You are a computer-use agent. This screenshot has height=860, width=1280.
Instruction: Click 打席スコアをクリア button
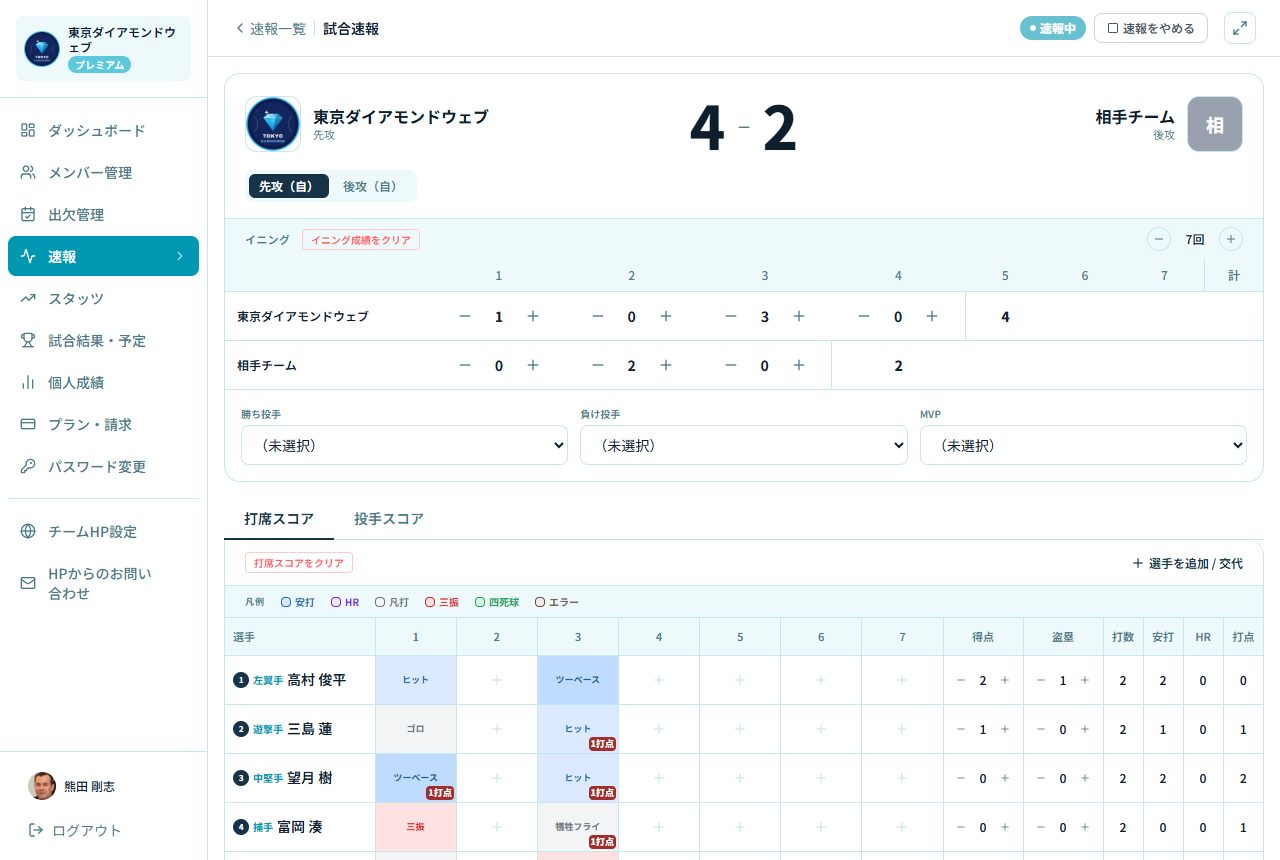click(x=299, y=563)
